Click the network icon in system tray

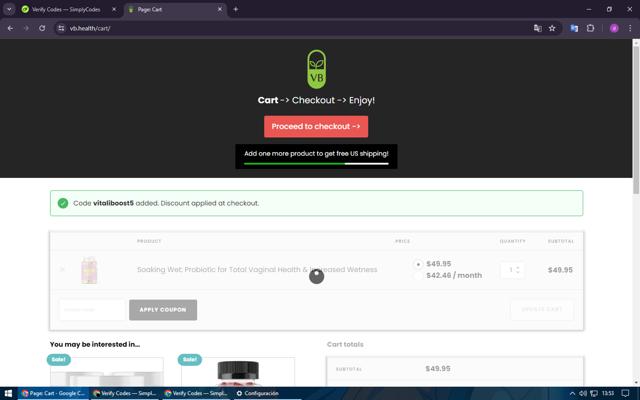click(594, 393)
